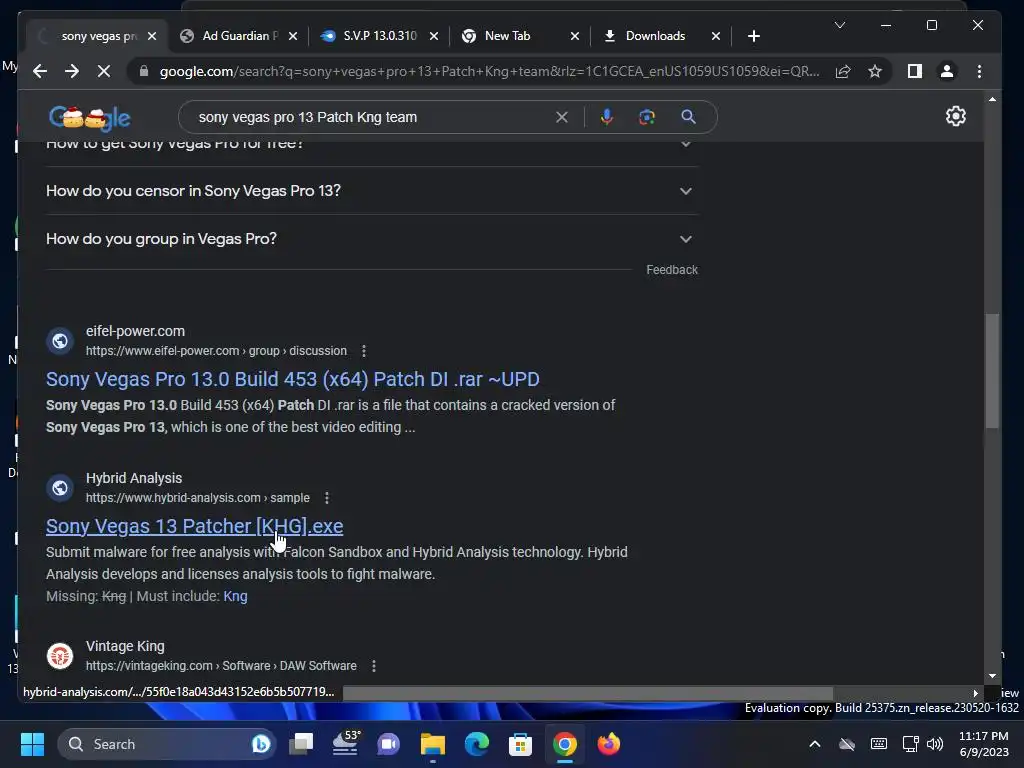This screenshot has height=768, width=1024.
Task: Click the address bar URL
Action: (x=489, y=71)
